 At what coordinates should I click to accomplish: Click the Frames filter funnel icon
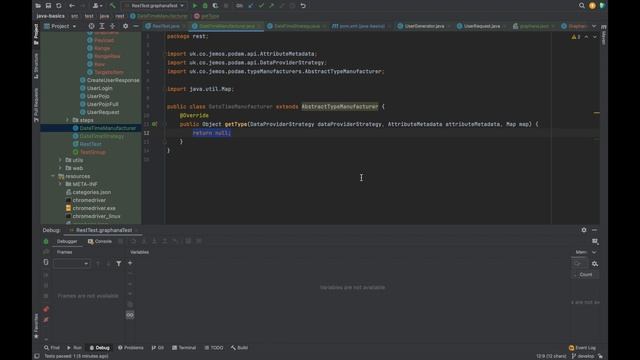[x=118, y=264]
